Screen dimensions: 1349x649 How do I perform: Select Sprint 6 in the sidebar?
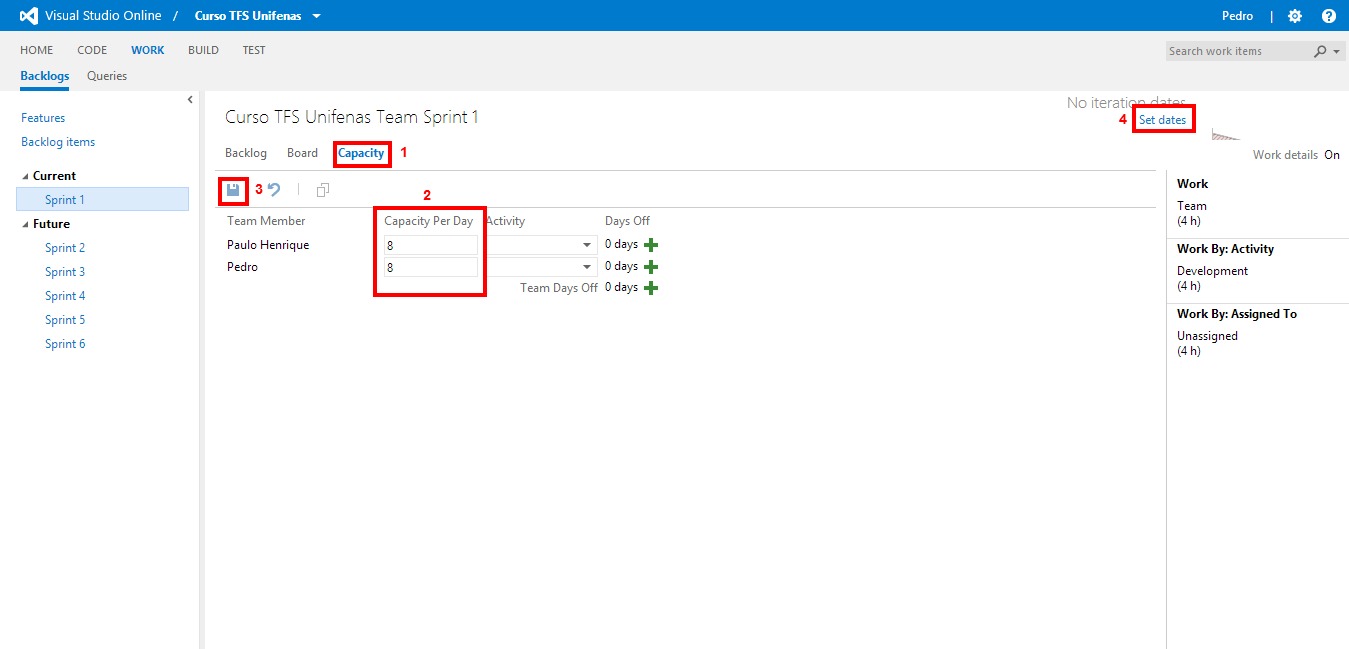65,344
